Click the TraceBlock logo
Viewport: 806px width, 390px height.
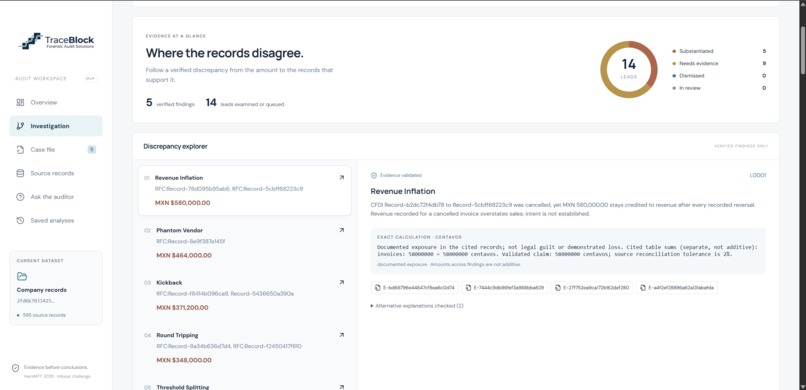56,41
